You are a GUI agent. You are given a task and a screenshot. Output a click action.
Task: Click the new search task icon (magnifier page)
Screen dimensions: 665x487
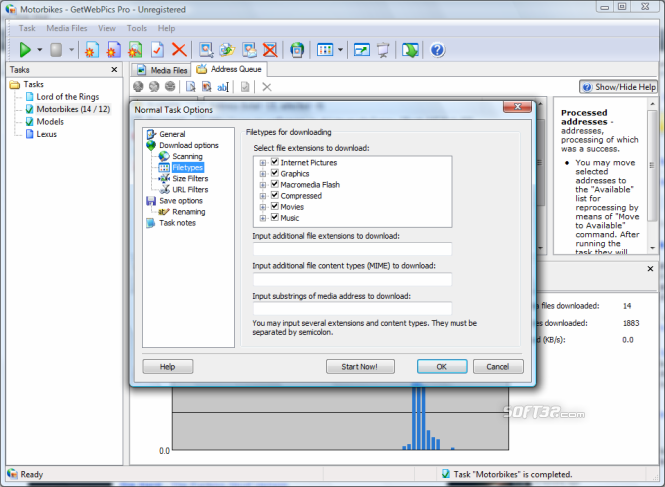pos(135,50)
